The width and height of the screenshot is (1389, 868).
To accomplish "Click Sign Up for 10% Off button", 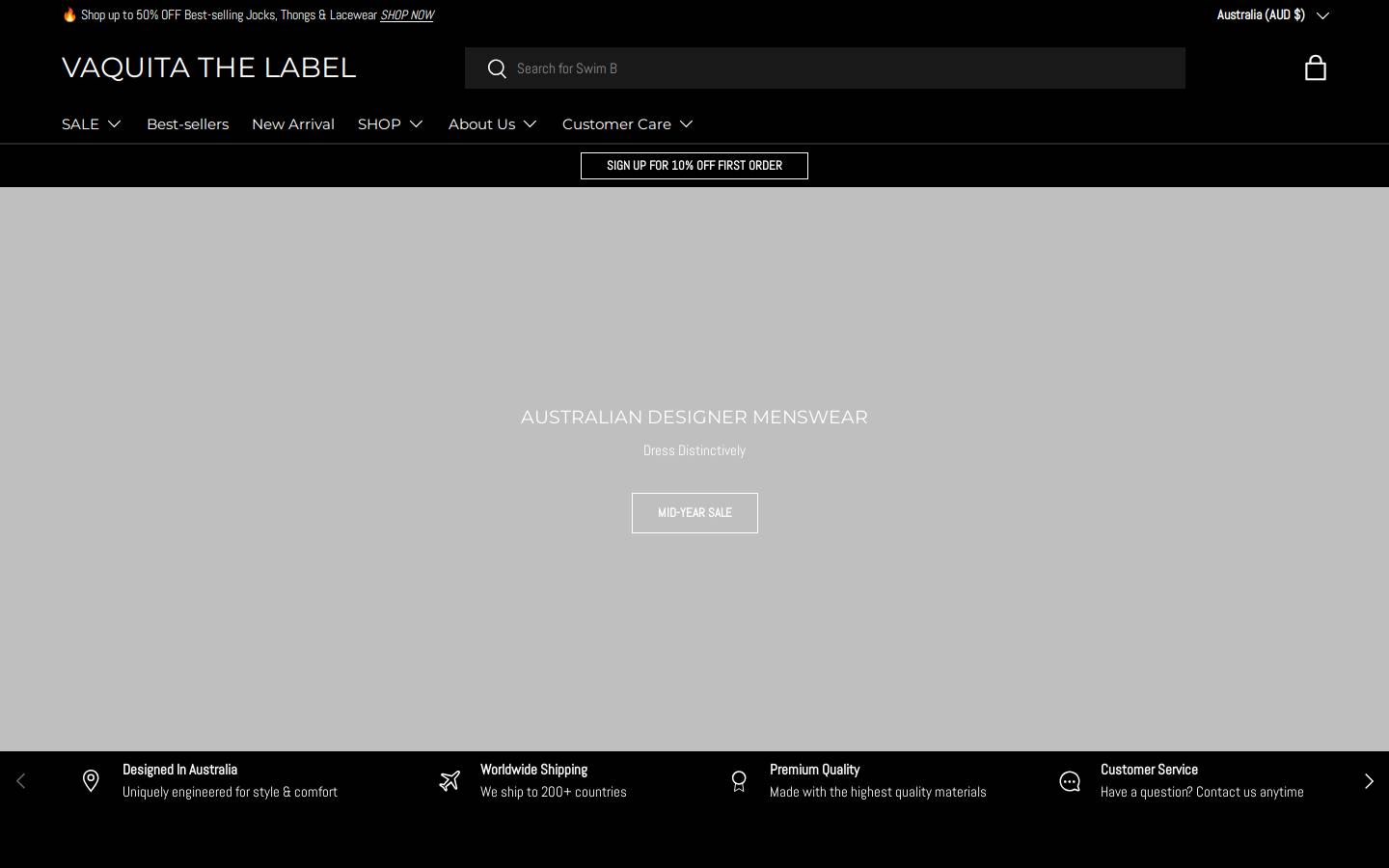I will tap(694, 166).
